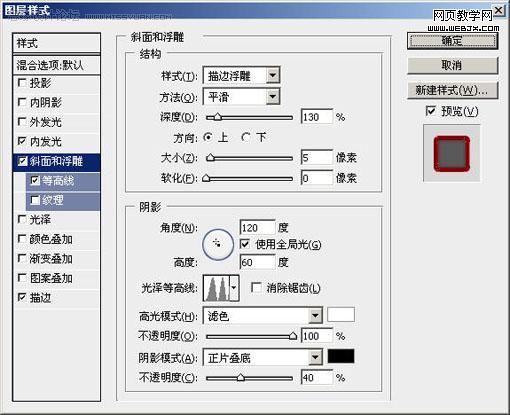Click the highlight opacity field 100

pos(317,336)
